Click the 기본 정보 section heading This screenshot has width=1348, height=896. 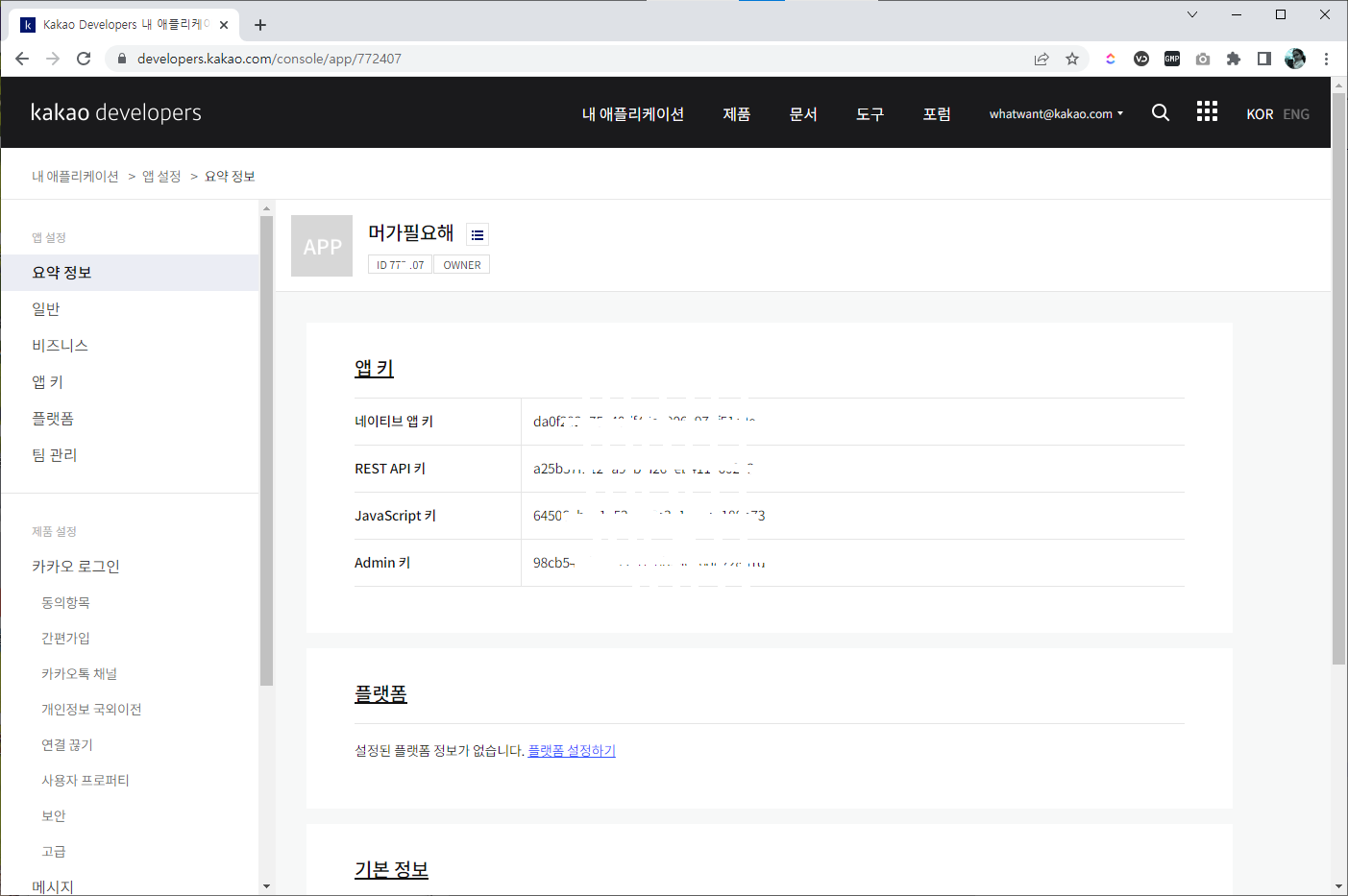[391, 869]
